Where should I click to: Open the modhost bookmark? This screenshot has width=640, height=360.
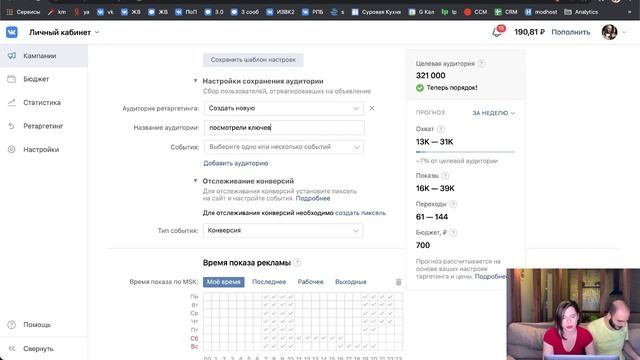541,12
